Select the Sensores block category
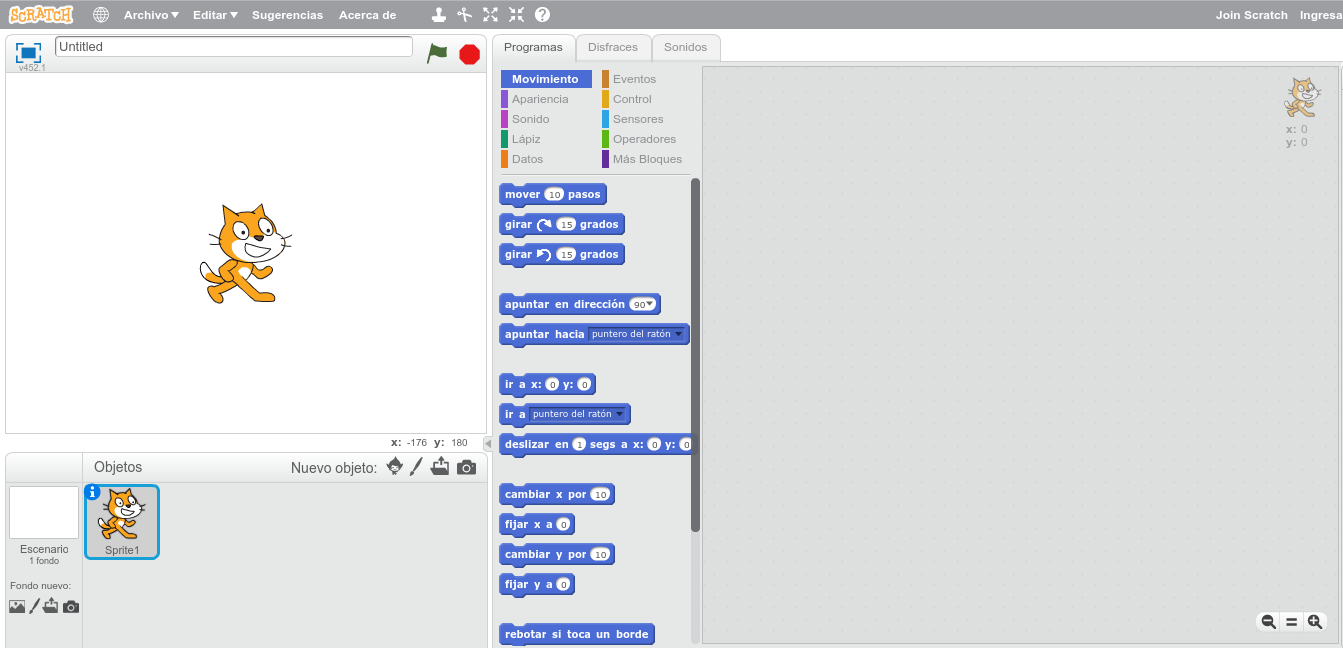The image size is (1343, 648). pos(638,119)
